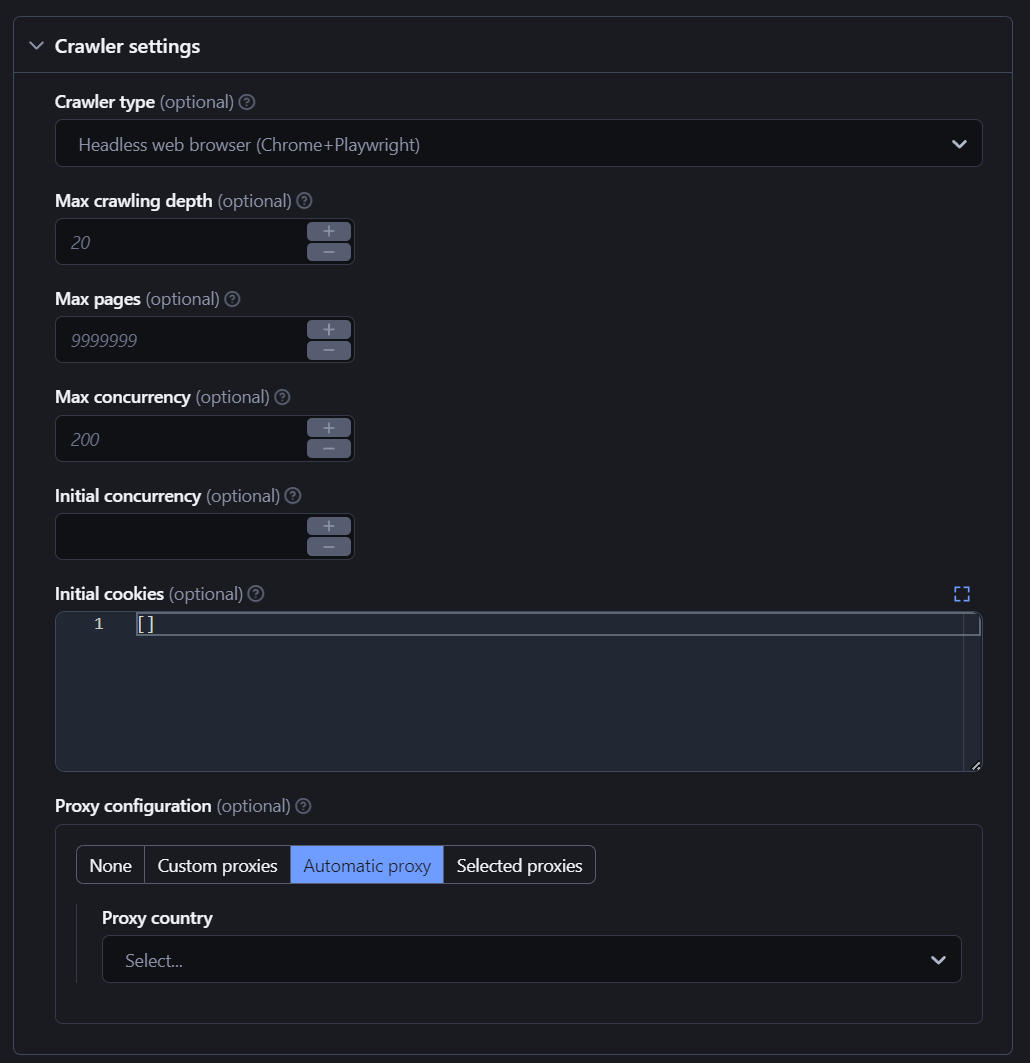Open the Max crawling depth help tooltip
This screenshot has width=1030, height=1063.
click(304, 200)
